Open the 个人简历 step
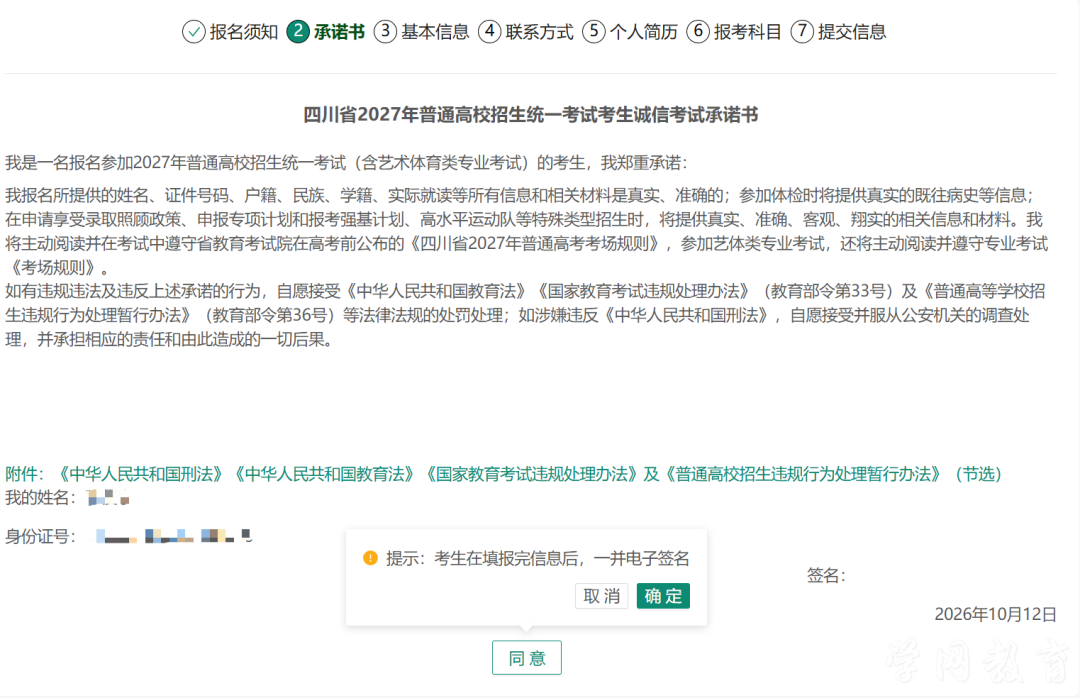 (x=643, y=32)
